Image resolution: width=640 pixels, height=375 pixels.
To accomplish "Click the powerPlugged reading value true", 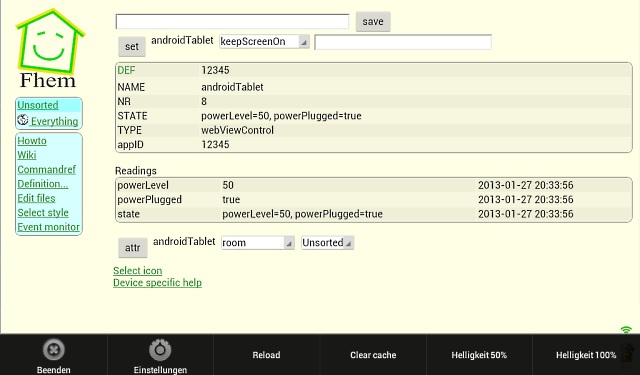I will 231,200.
